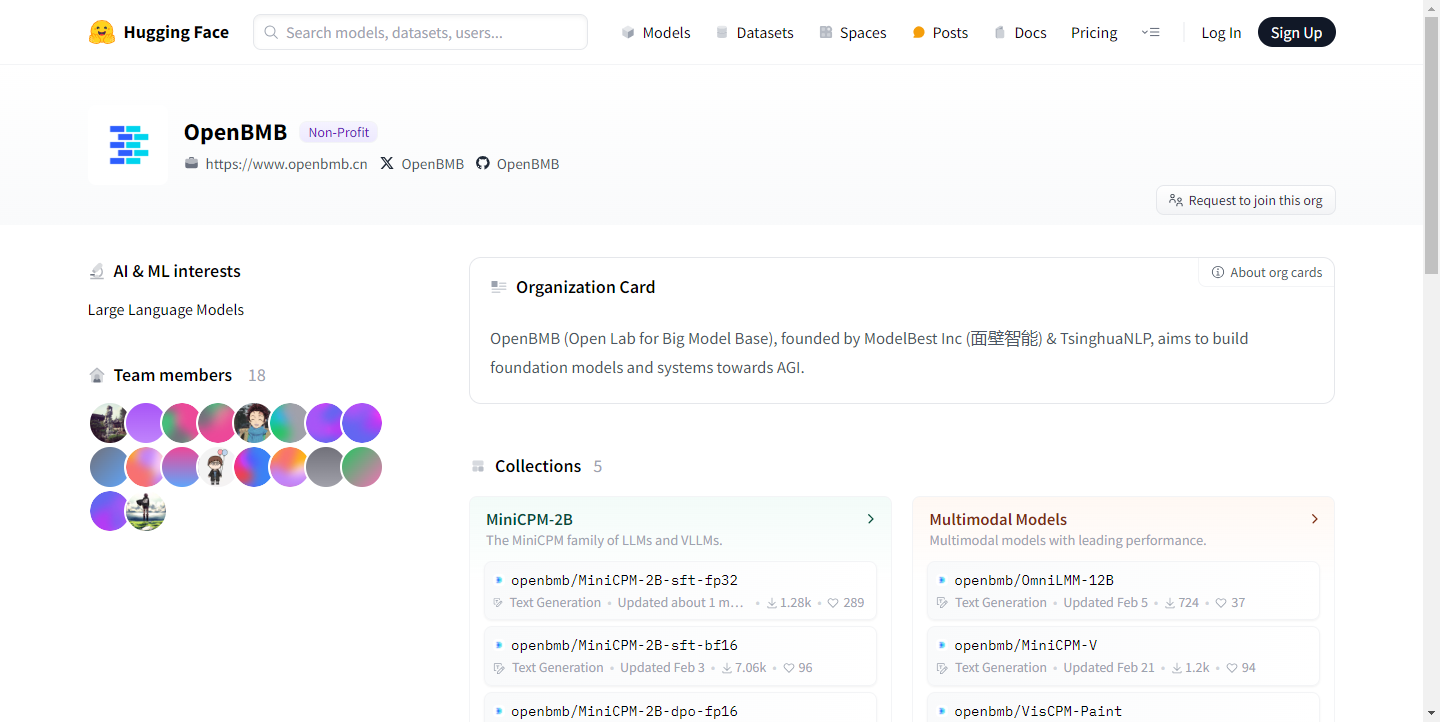Click the info icon in About org cards

click(x=1218, y=272)
